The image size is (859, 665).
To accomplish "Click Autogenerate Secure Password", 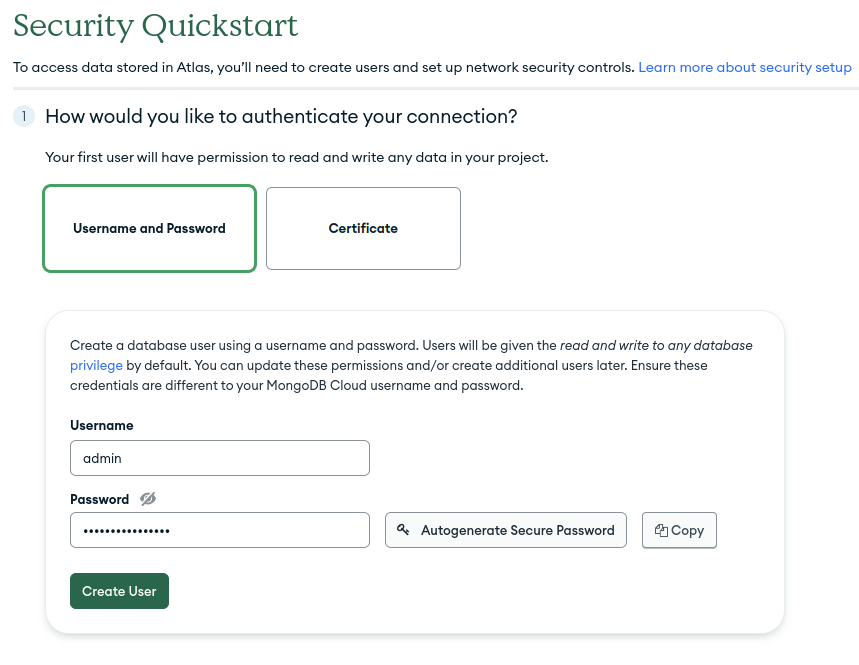I will click(x=505, y=530).
